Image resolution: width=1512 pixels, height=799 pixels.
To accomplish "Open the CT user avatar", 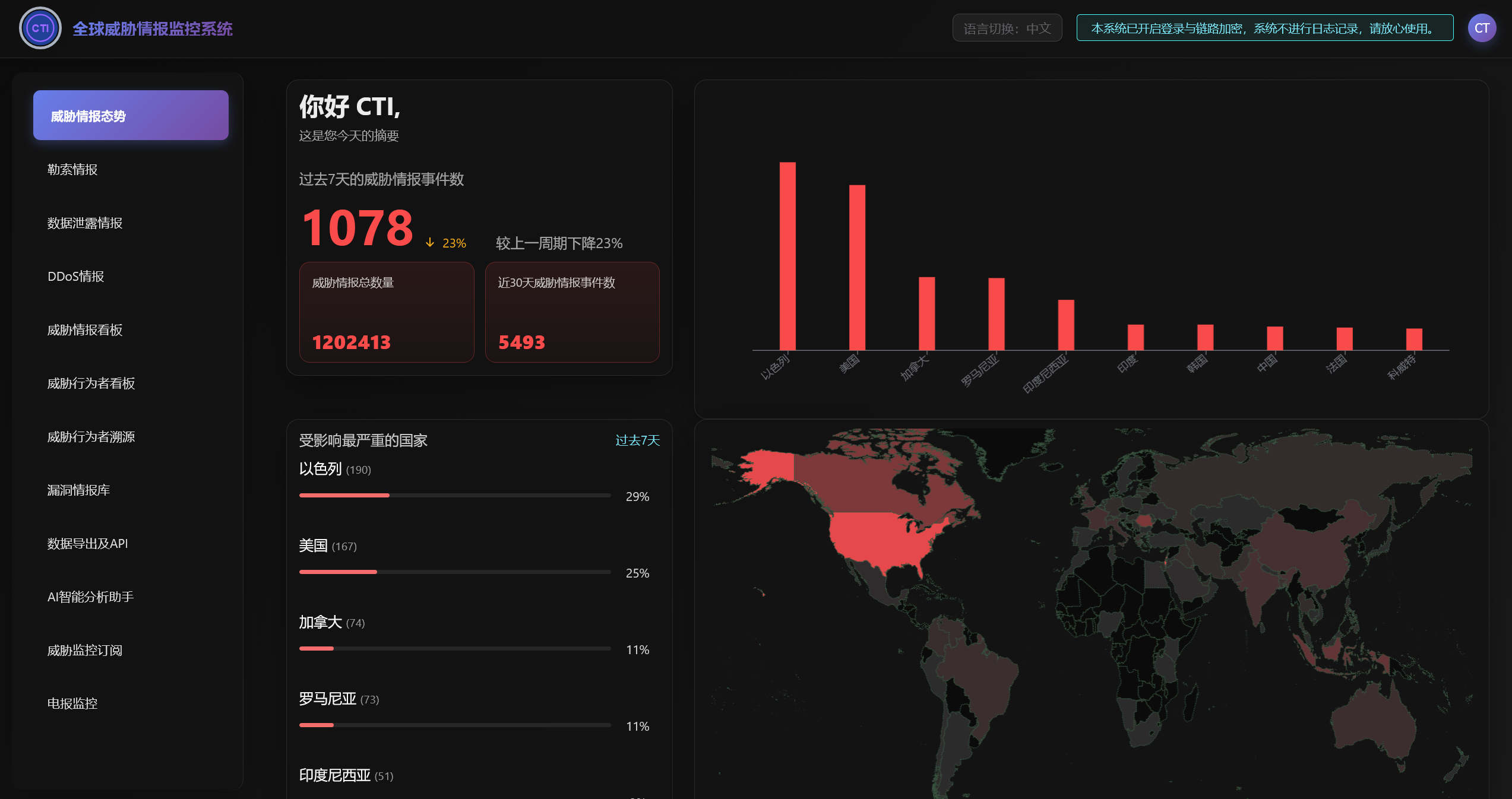I will point(1481,28).
